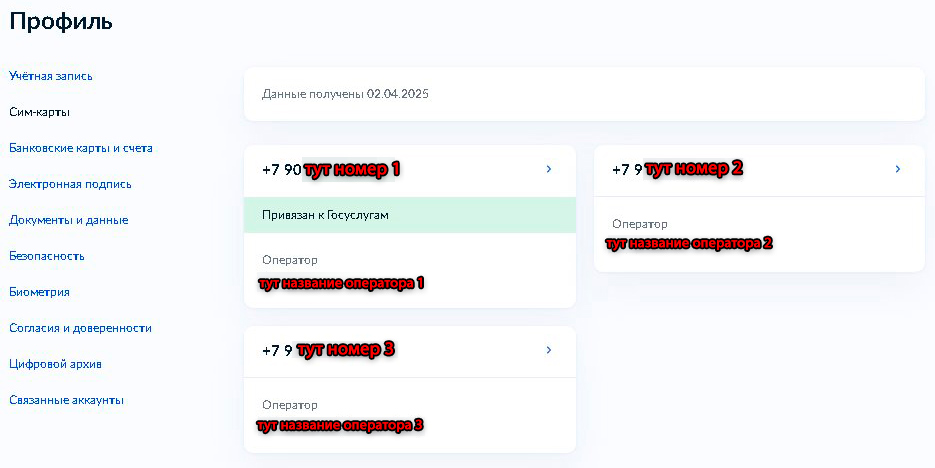Open Согласия и доверенности
The image size is (935, 468).
point(80,328)
